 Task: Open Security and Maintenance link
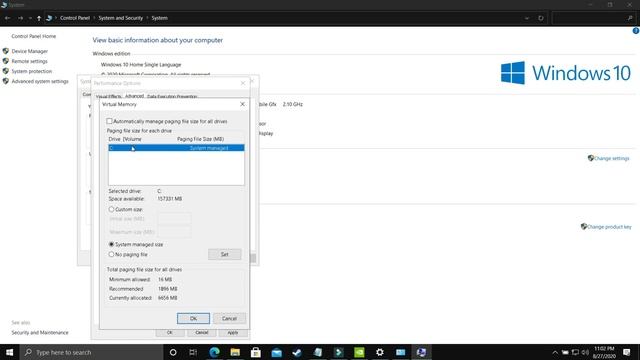pos(40,333)
